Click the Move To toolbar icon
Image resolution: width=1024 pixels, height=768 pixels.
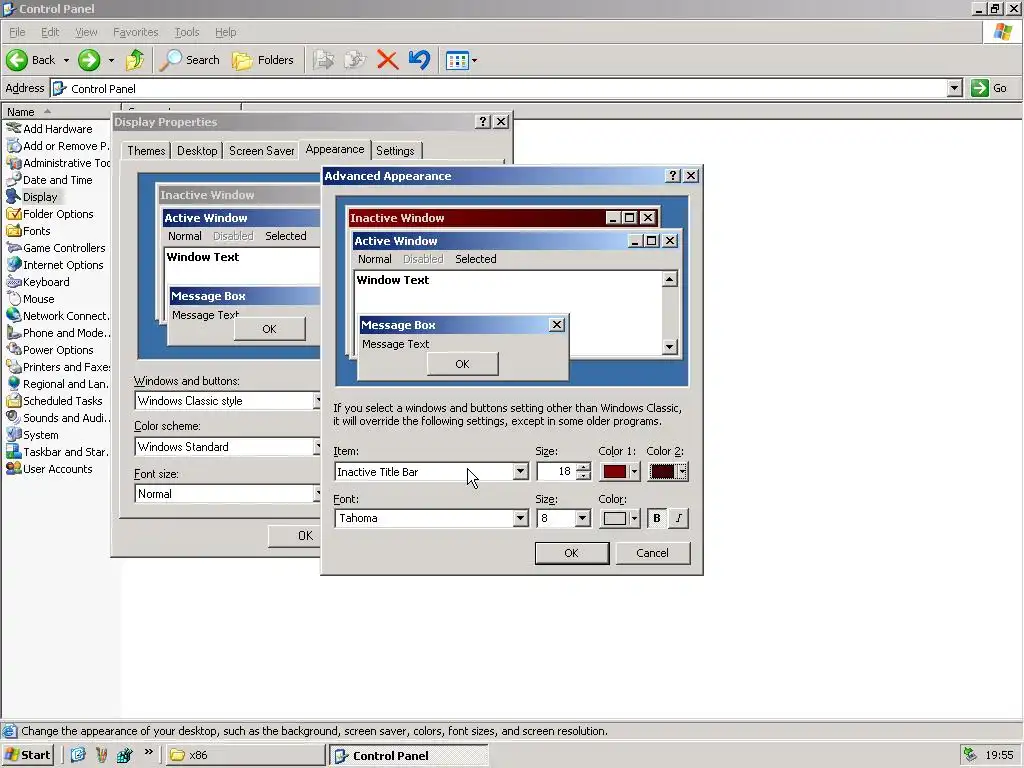[x=323, y=60]
